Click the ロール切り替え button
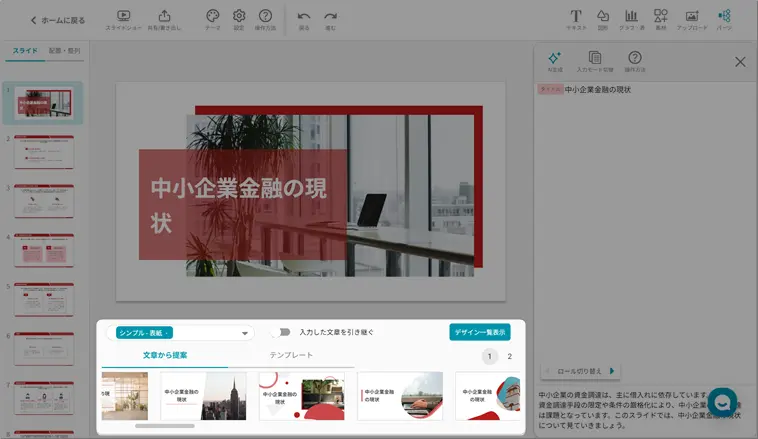Screen dimensions: 758x439 coord(580,371)
